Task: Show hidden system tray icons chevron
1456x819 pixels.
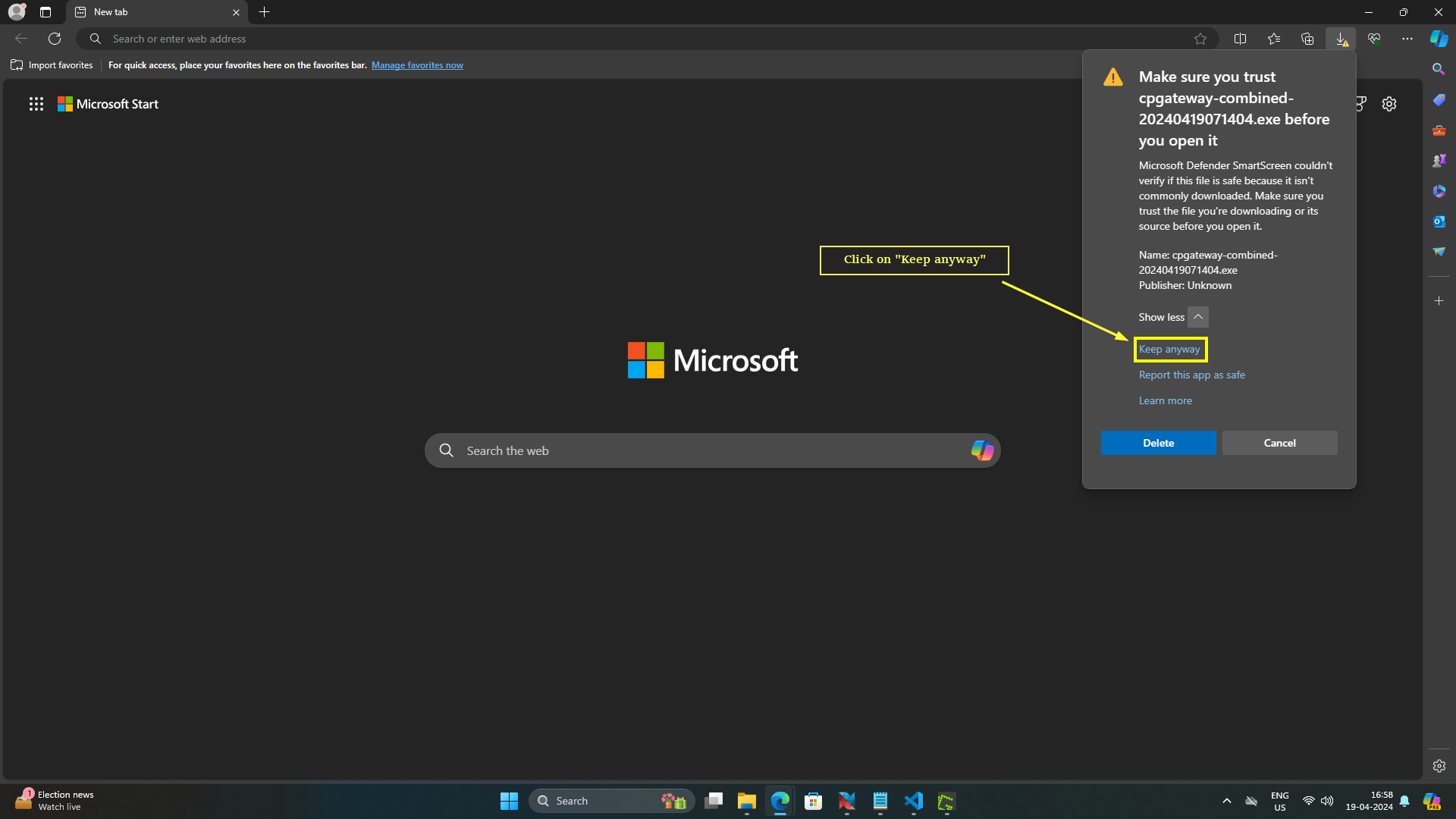Action: point(1226,801)
